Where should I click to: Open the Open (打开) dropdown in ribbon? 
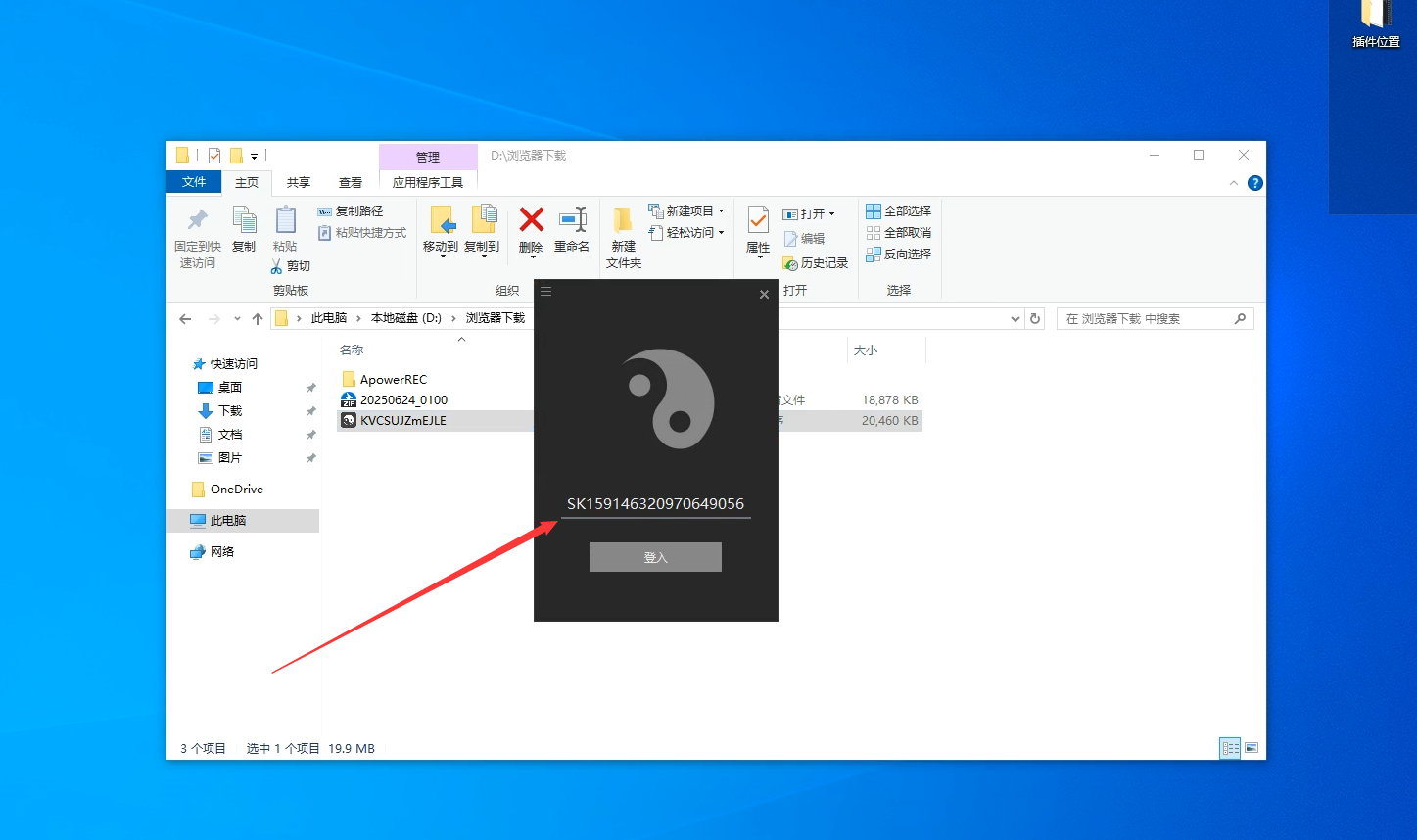click(x=809, y=214)
